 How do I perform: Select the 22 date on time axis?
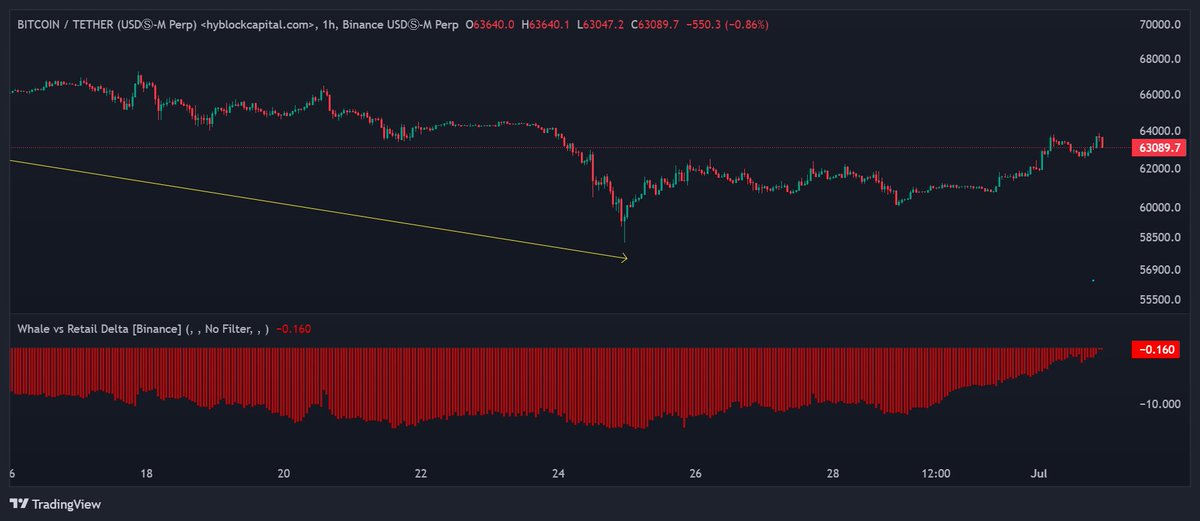pos(421,473)
